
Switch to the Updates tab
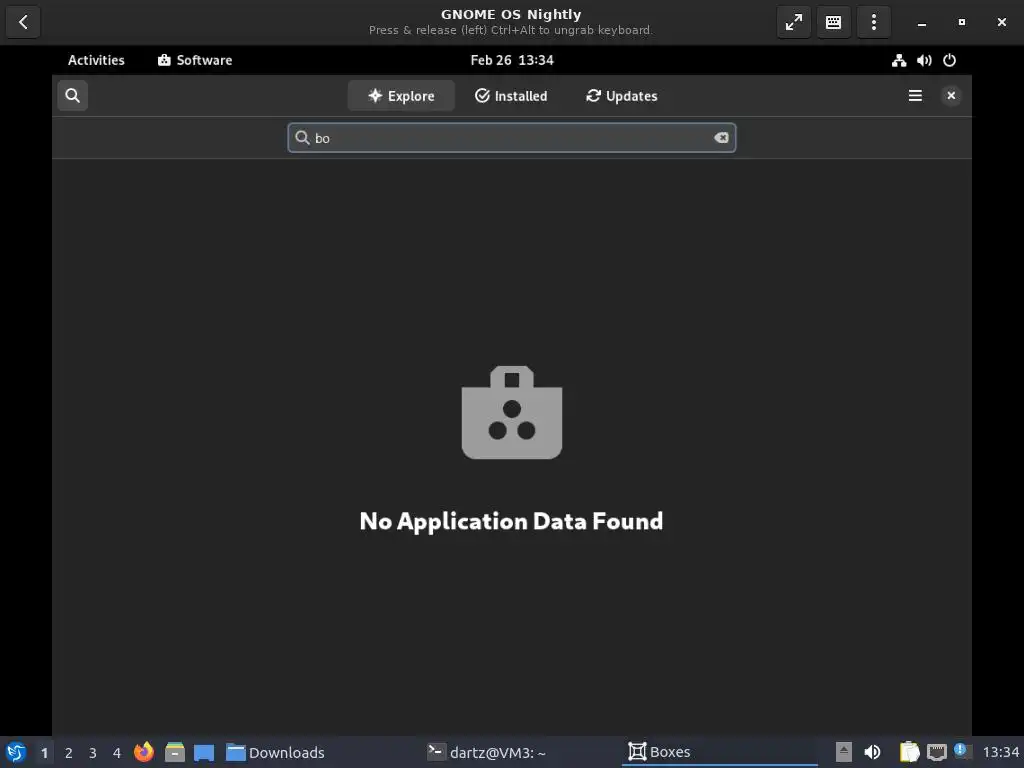pos(622,95)
